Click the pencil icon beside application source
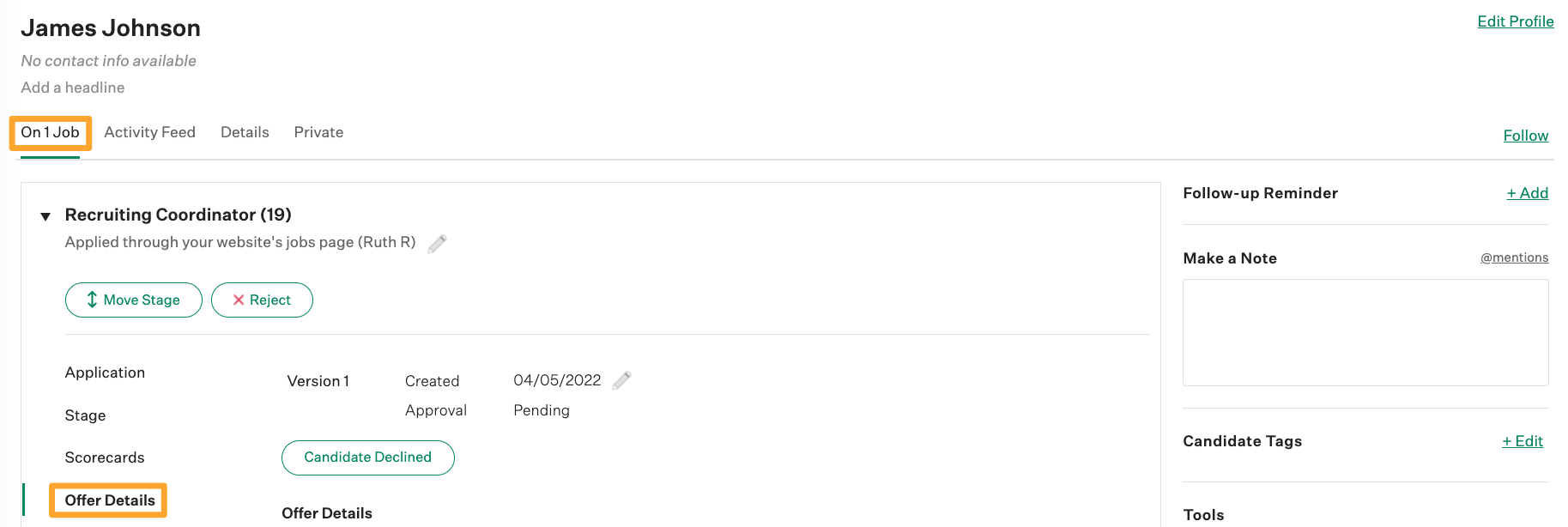The image size is (1568, 527). tap(437, 244)
